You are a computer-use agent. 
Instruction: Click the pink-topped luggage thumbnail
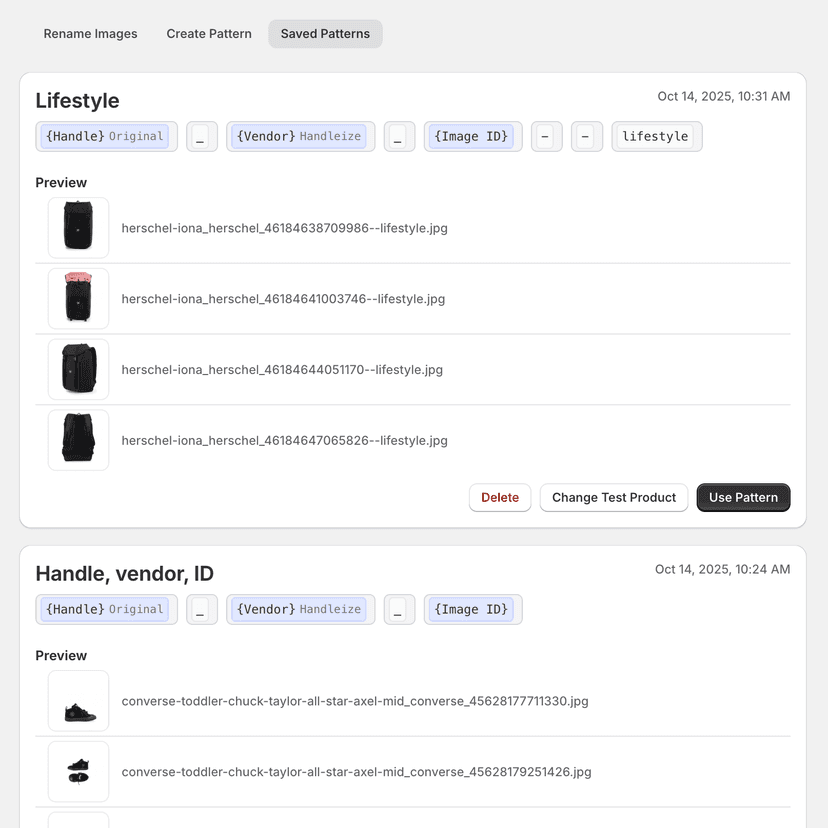coord(78,298)
